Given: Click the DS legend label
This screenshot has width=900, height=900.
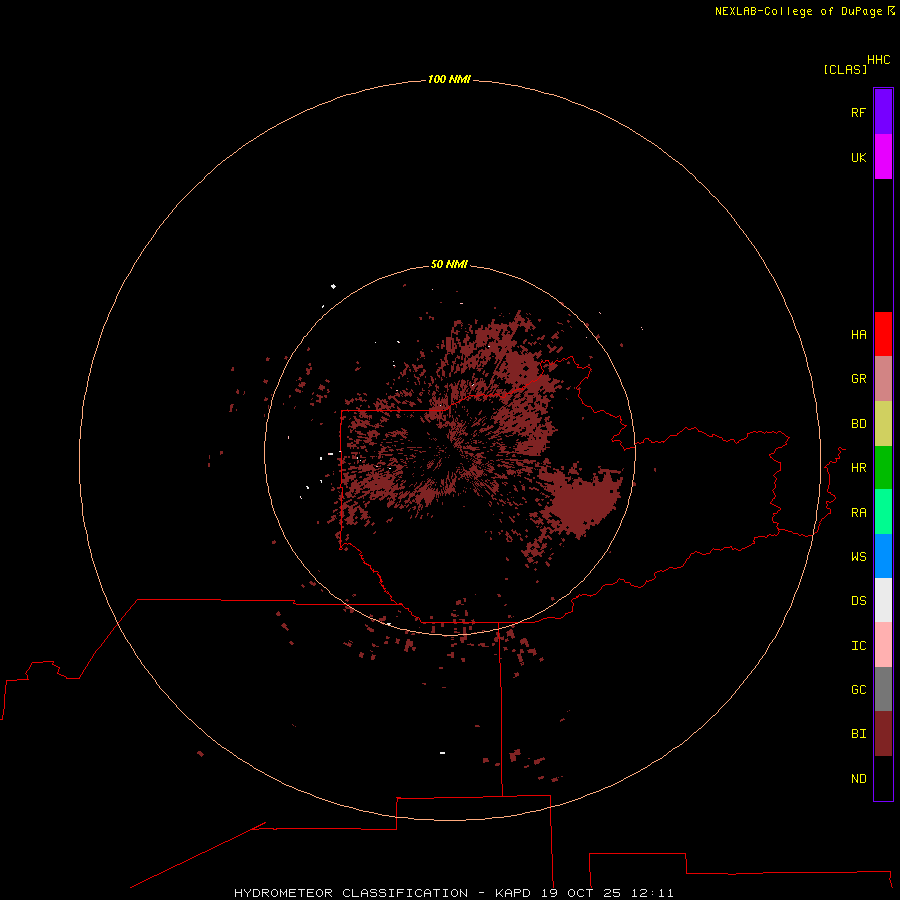Looking at the screenshot, I should click(x=858, y=601).
